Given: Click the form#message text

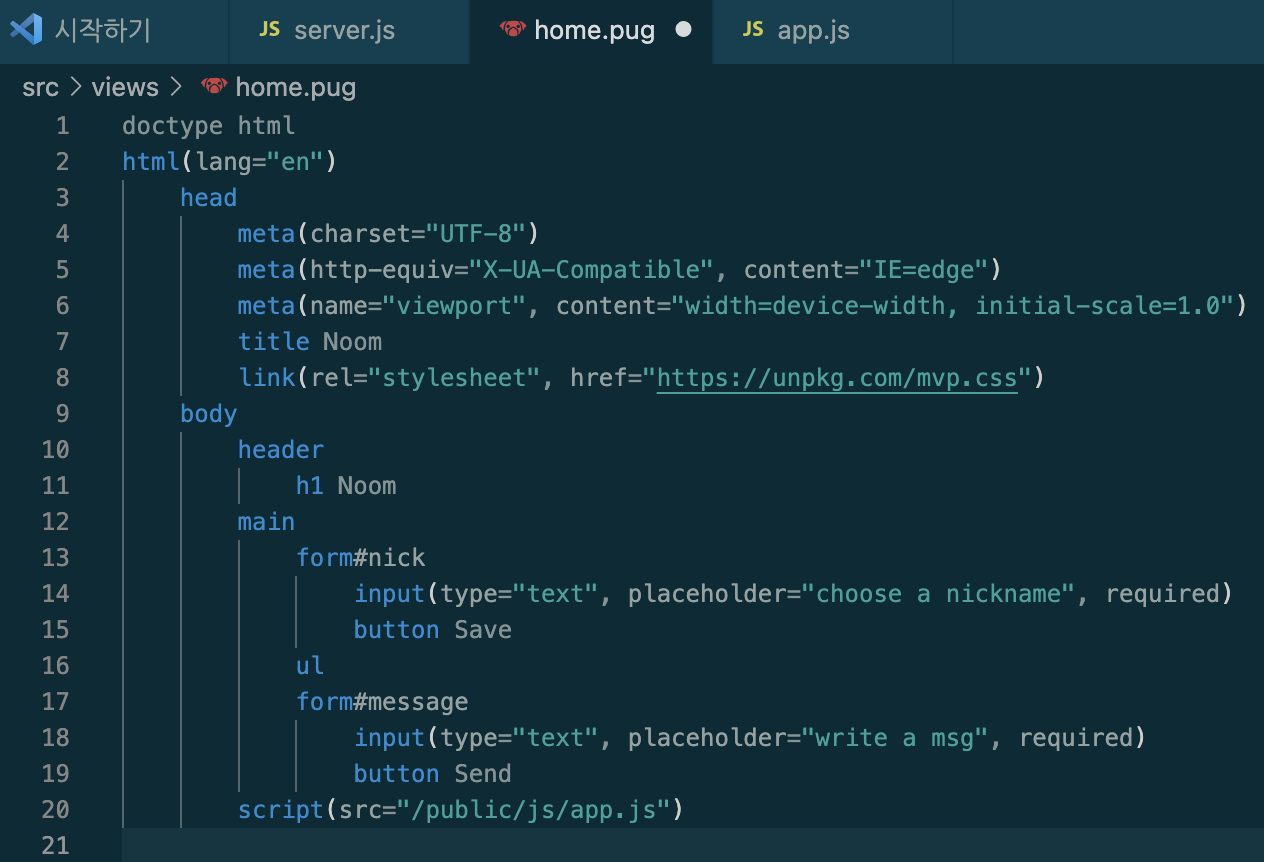Looking at the screenshot, I should coord(382,702).
